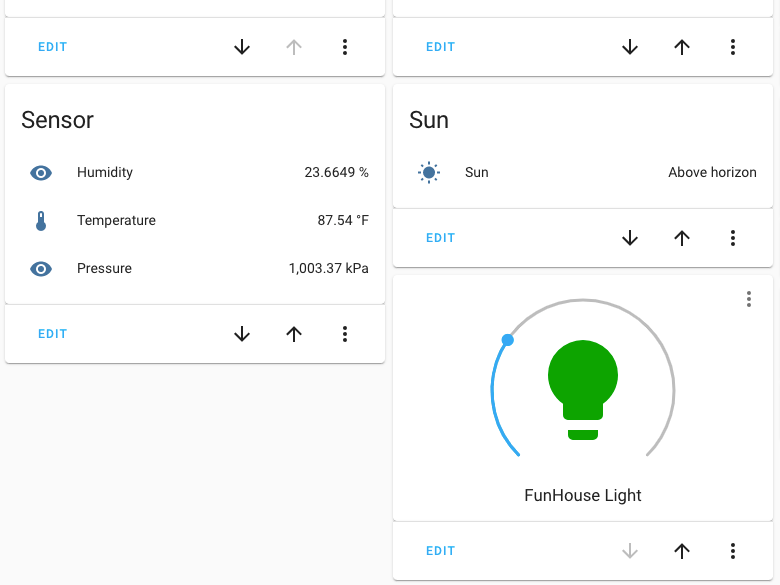Move the Sun card up
The height and width of the screenshot is (585, 780).
682,238
